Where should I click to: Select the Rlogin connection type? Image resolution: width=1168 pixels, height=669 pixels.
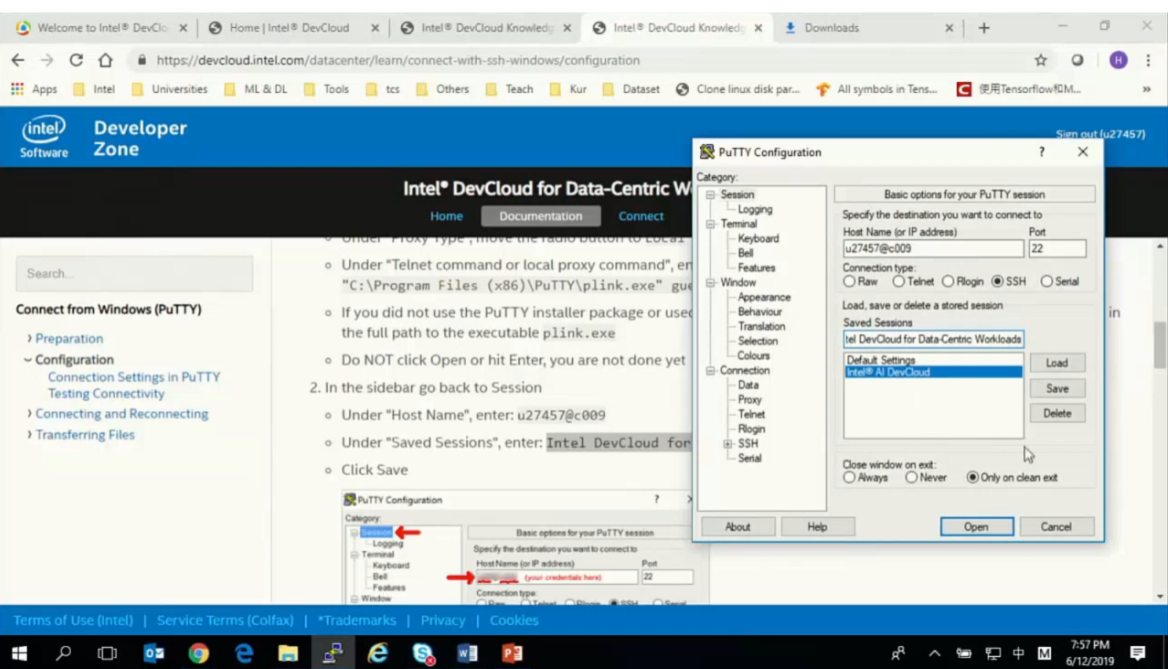pyautogui.click(x=948, y=282)
